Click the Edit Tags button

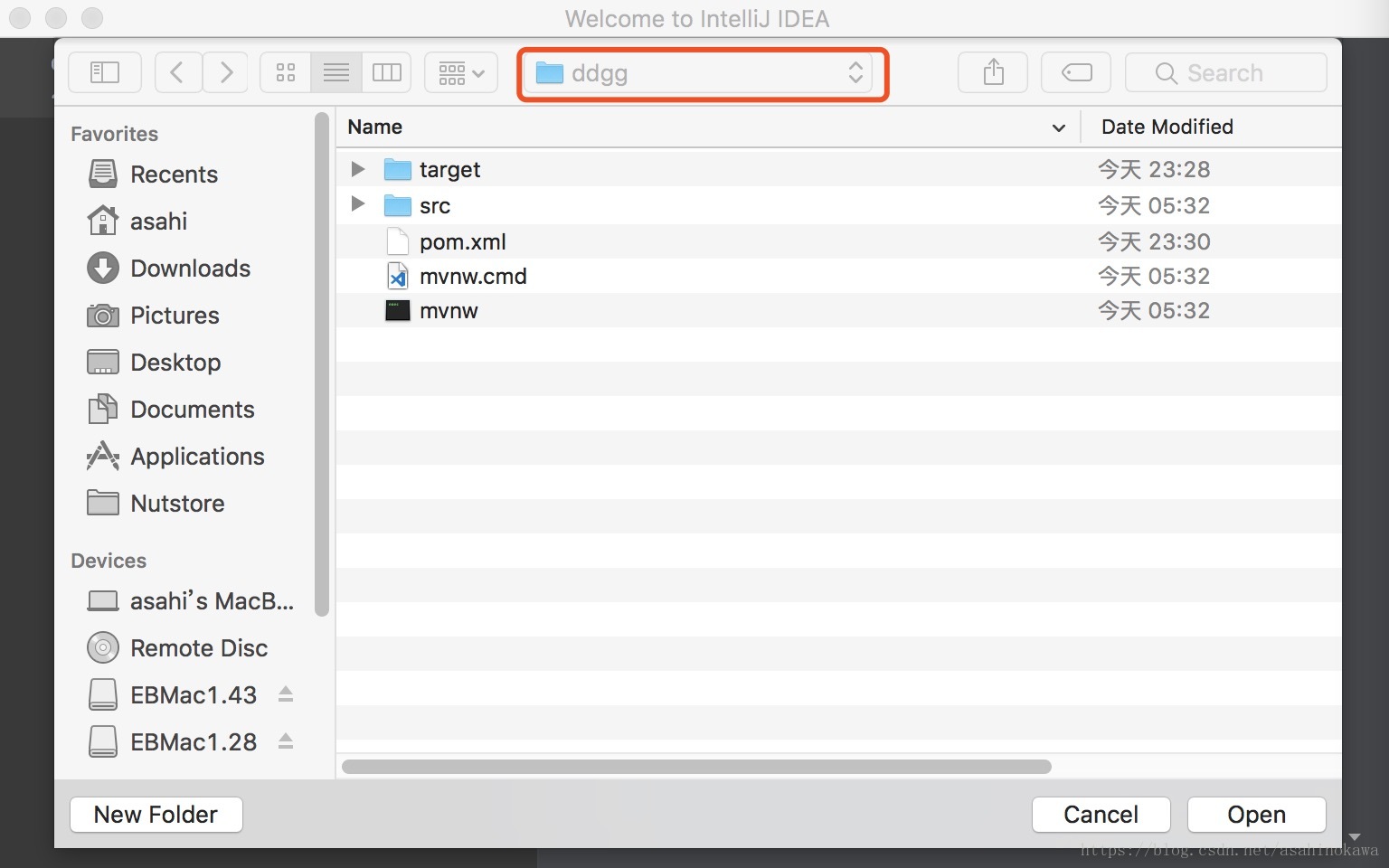click(1076, 72)
